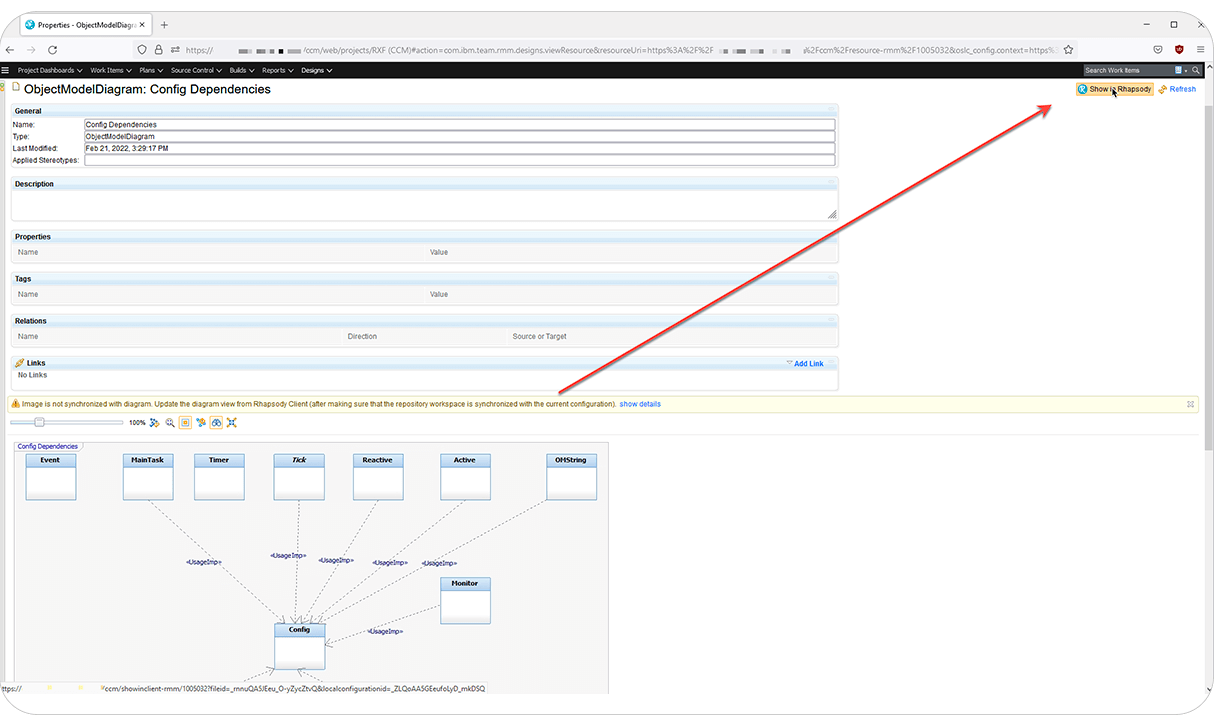Click the Show in Rhapsody button
Image resolution: width=1214 pixels, height=725 pixels.
tap(1113, 89)
